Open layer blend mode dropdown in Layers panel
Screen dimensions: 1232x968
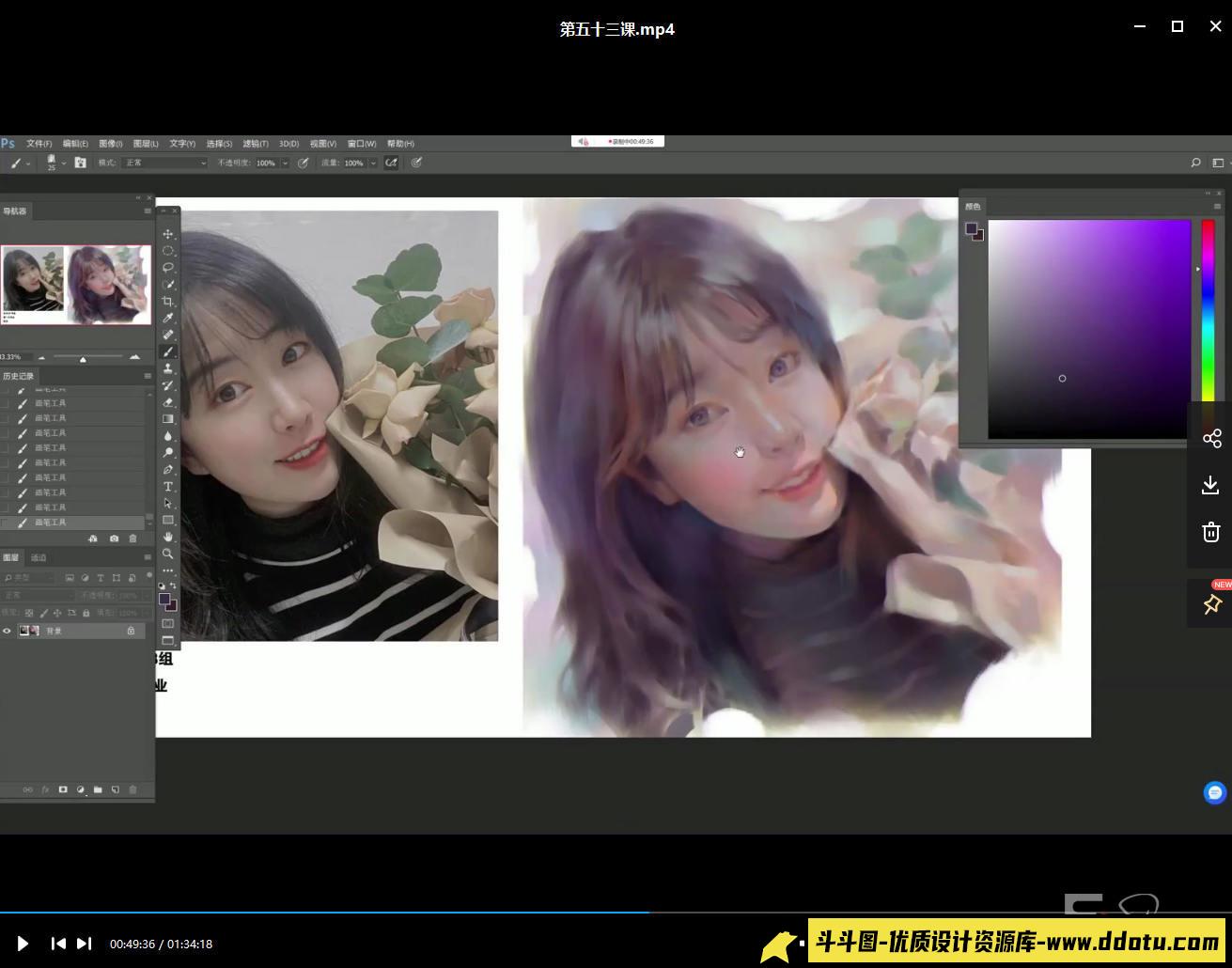coord(39,595)
